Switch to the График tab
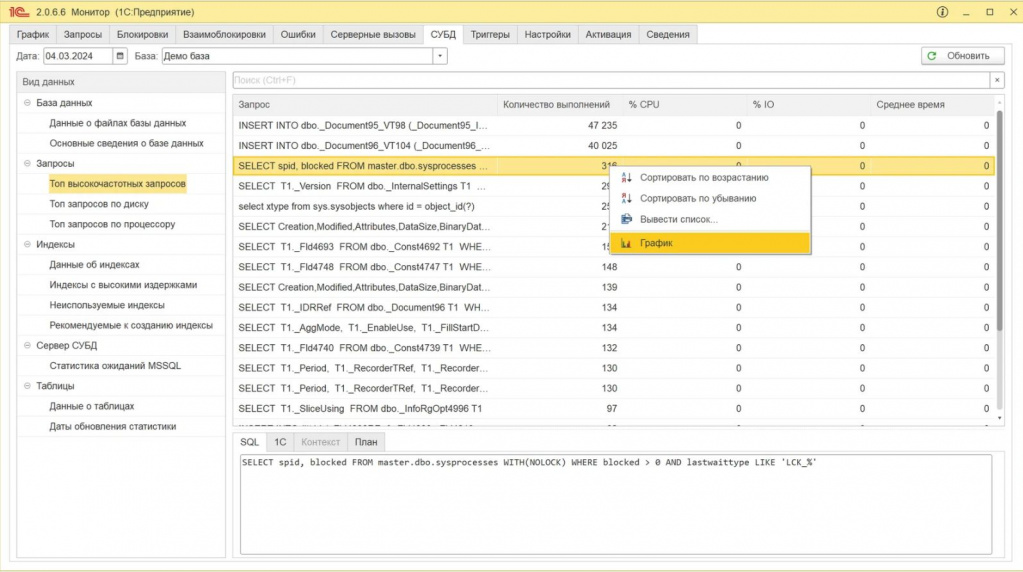Image resolution: width=1023 pixels, height=572 pixels. coord(33,35)
